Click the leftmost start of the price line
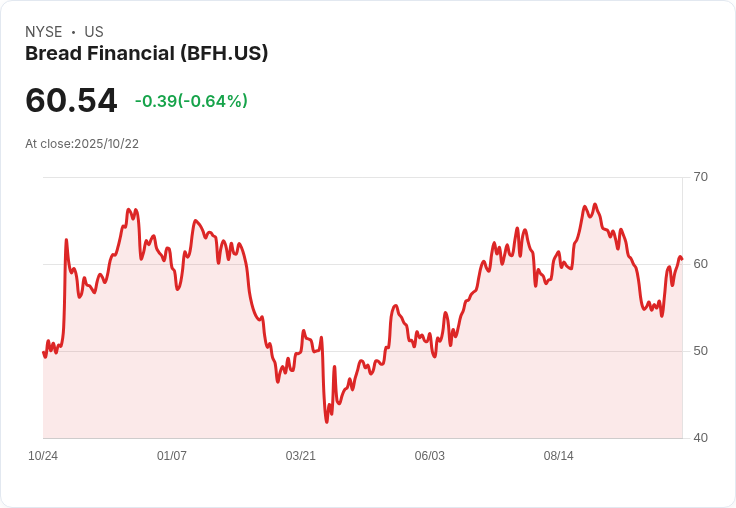This screenshot has height=508, width=736. (x=43, y=352)
